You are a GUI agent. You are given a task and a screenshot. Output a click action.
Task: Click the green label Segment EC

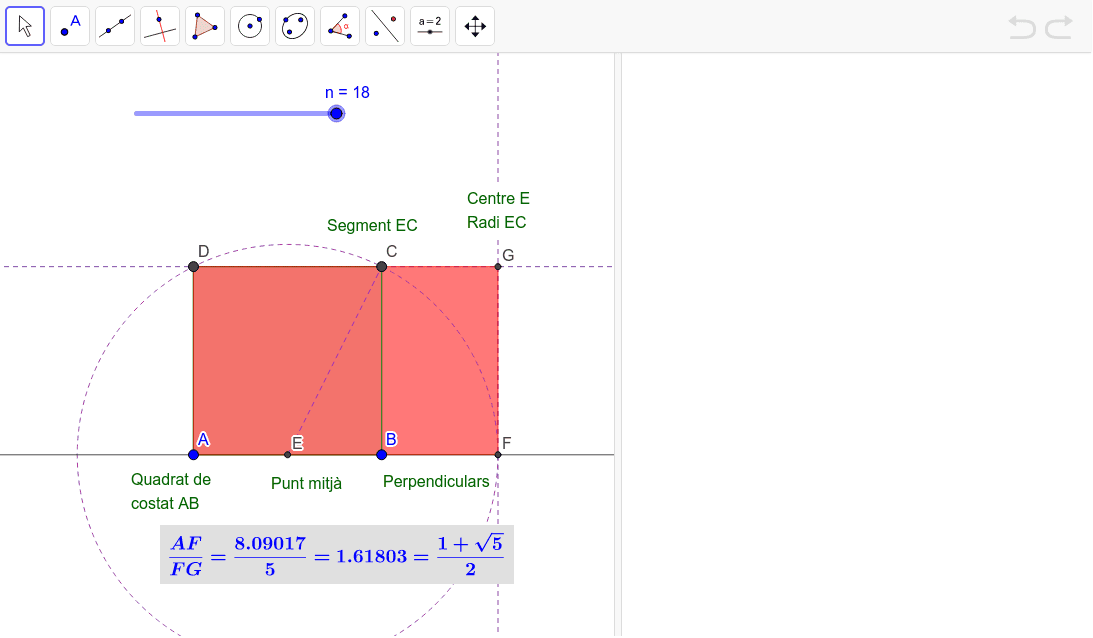372,225
